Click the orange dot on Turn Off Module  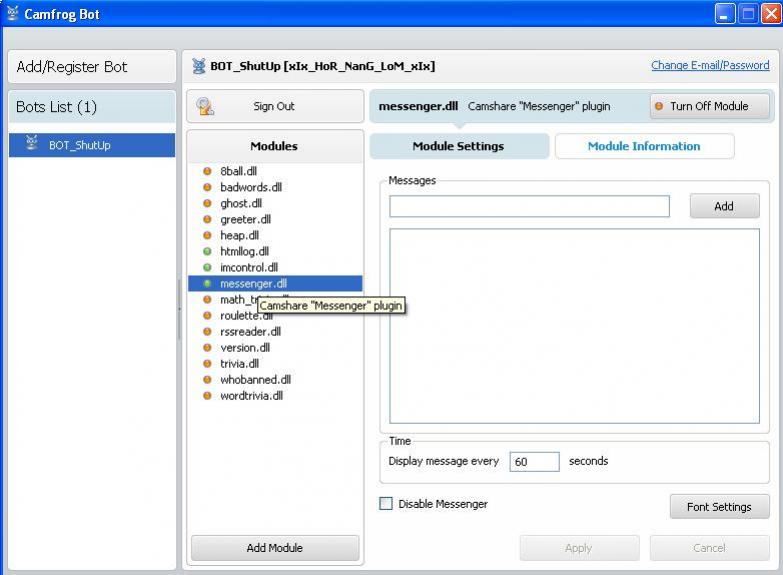tap(659, 106)
